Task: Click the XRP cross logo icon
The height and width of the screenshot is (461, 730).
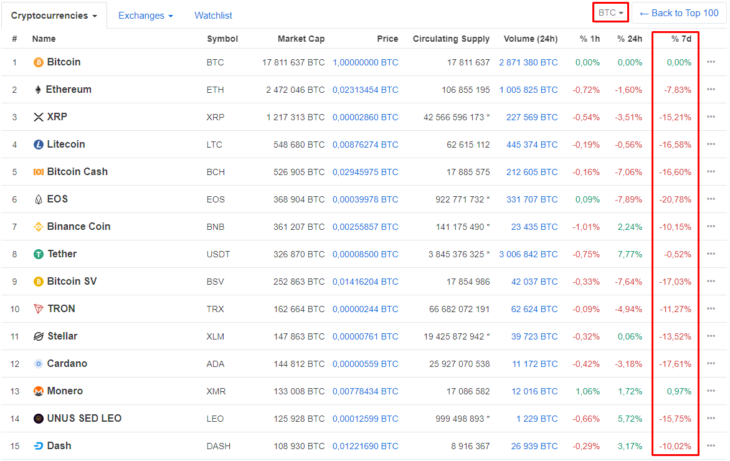Action: tap(38, 117)
